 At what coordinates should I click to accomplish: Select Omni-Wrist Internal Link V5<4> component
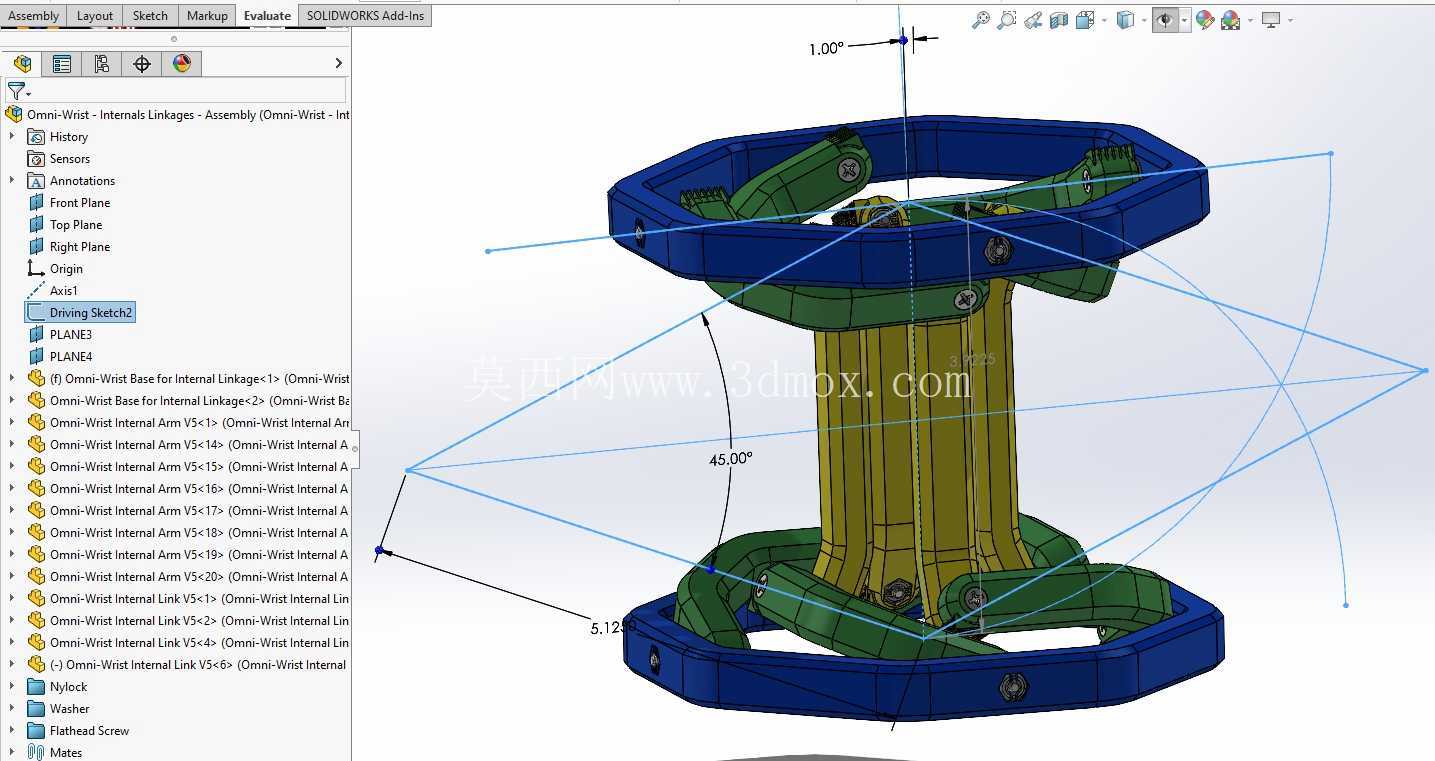pyautogui.click(x=199, y=643)
